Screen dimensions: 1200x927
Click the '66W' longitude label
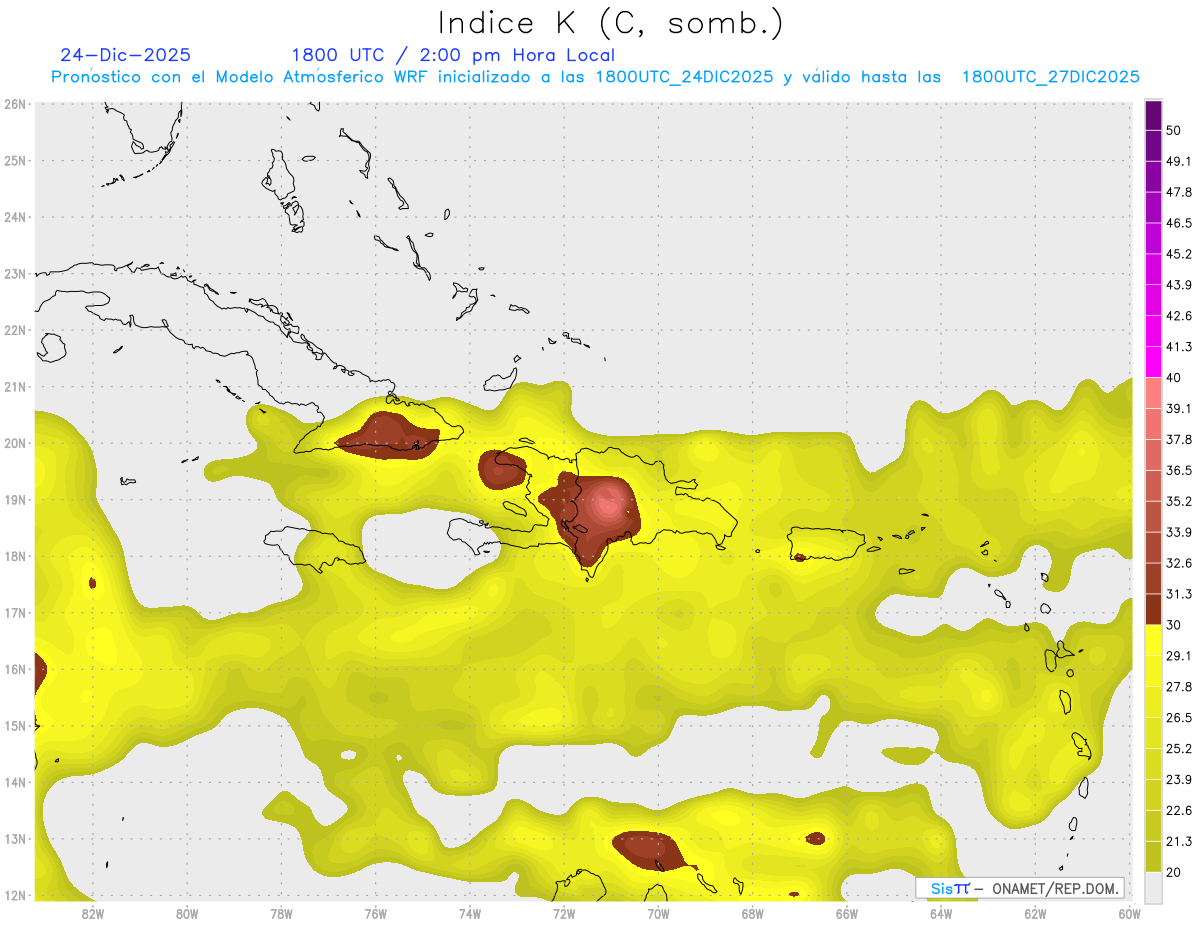(x=847, y=912)
